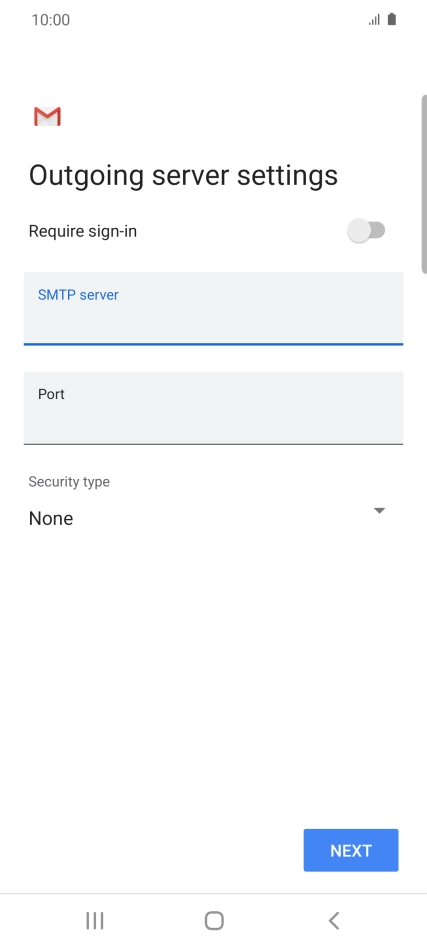427x950 pixels.
Task: Expand the Security type dropdown arrow
Action: click(x=379, y=511)
